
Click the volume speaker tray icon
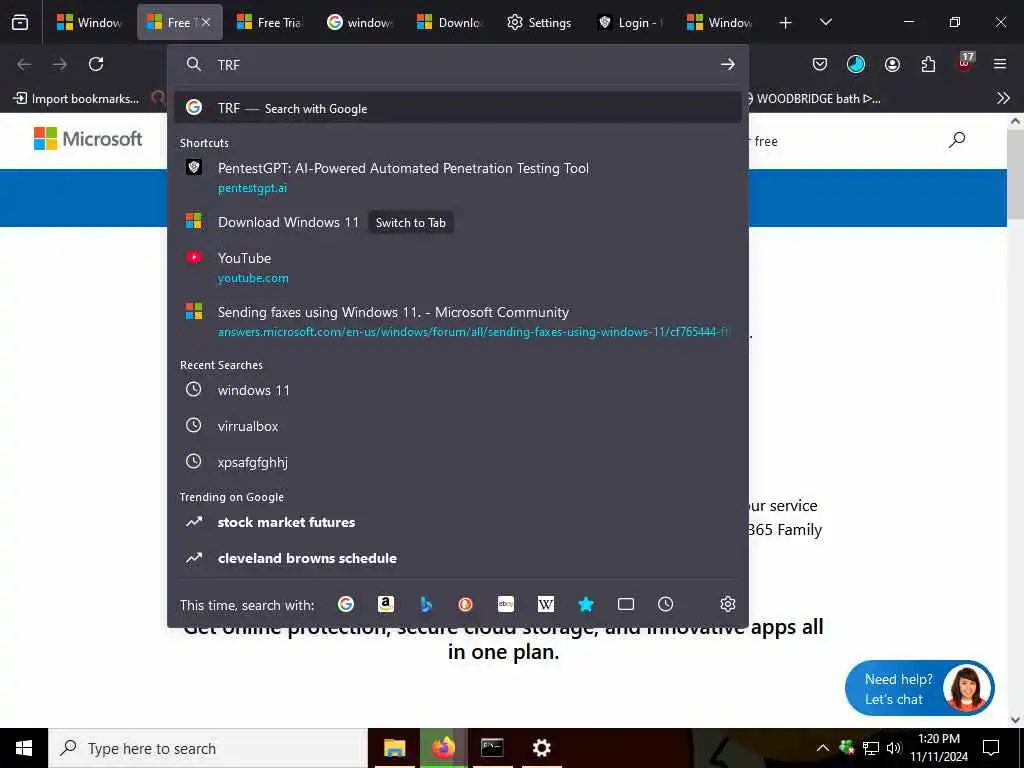pos(894,748)
